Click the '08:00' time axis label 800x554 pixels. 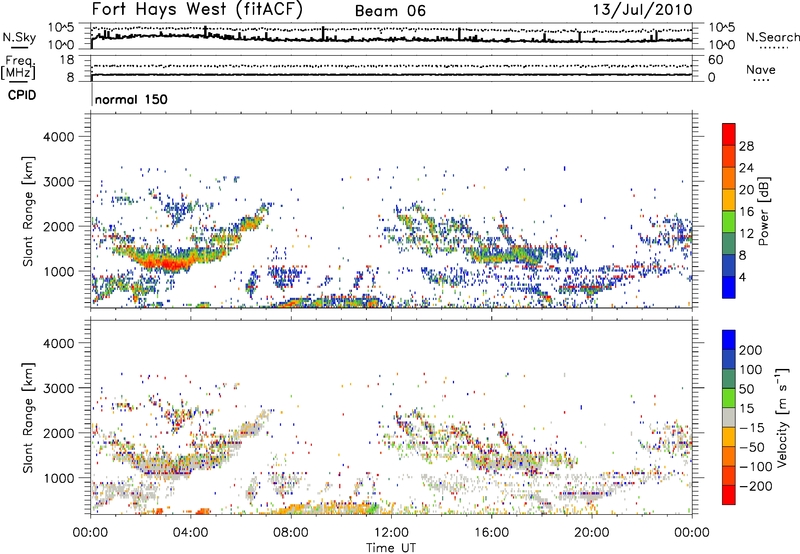(291, 533)
